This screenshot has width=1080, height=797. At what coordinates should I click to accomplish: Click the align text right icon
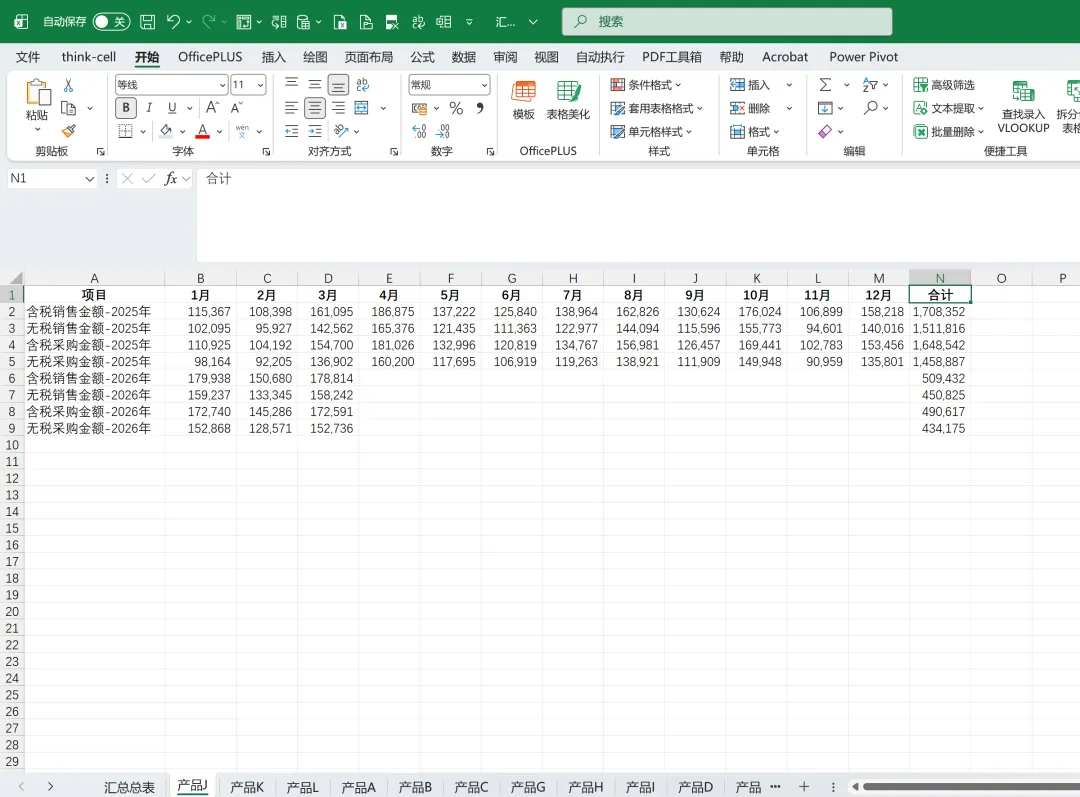click(338, 107)
